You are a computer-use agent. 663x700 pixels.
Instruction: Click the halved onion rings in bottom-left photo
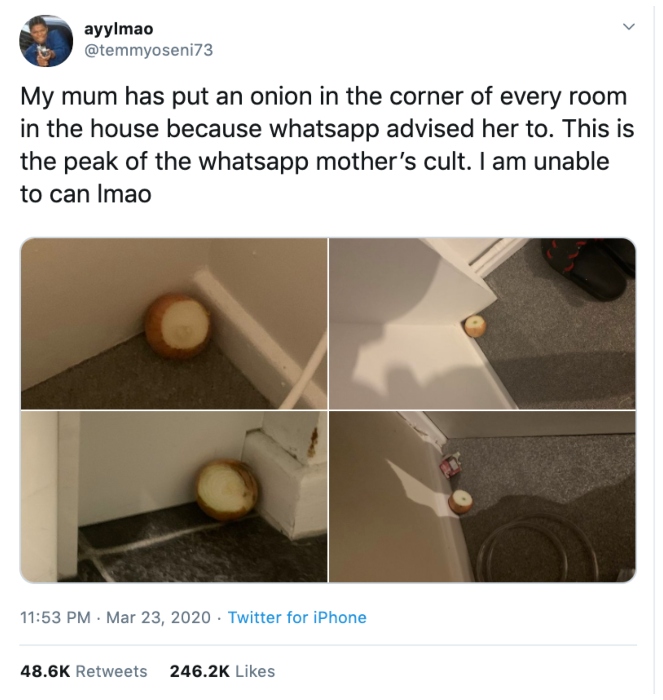(227, 490)
